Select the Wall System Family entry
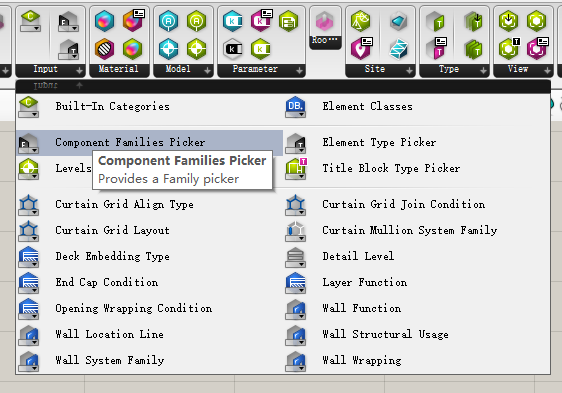562x393 pixels. (149, 360)
